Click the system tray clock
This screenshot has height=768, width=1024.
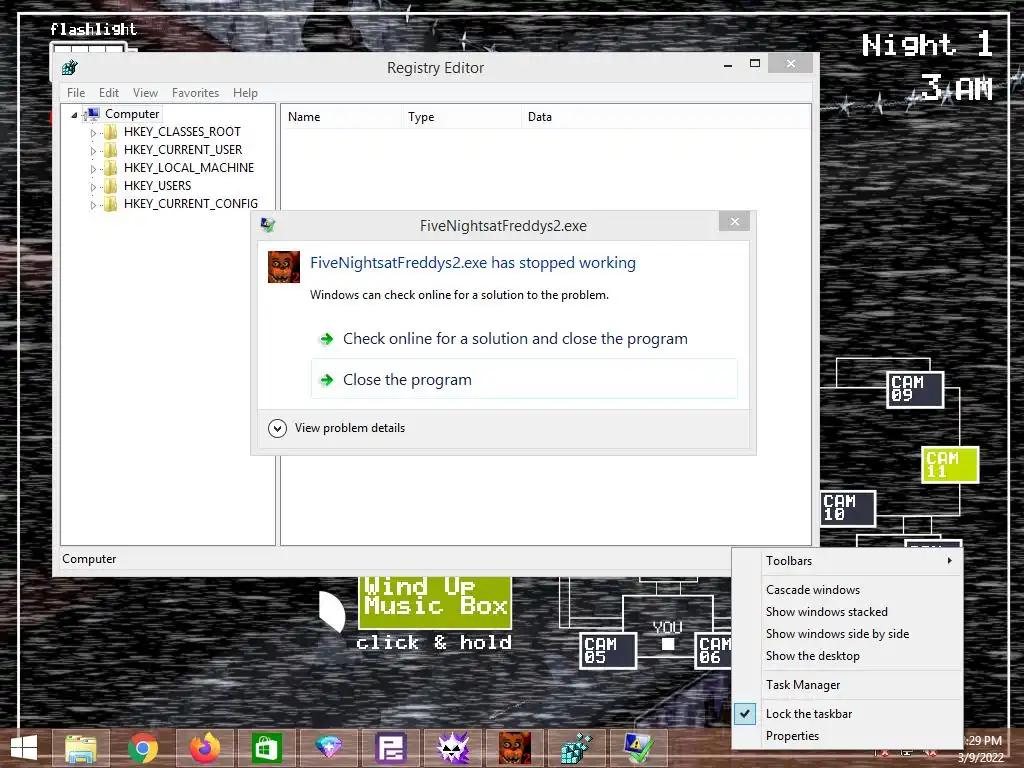[x=984, y=749]
